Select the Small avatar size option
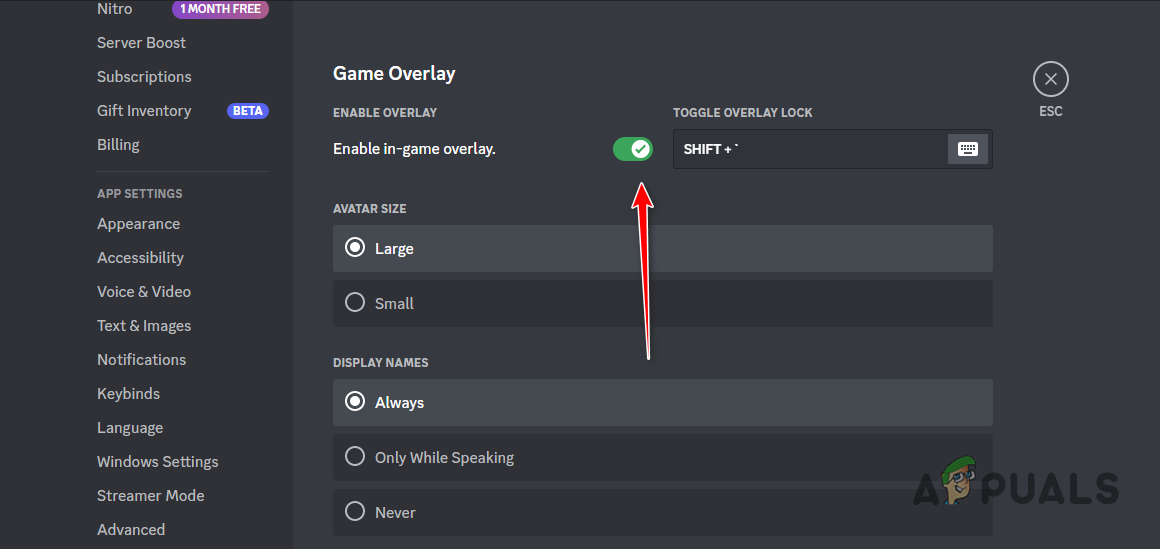 click(x=355, y=303)
